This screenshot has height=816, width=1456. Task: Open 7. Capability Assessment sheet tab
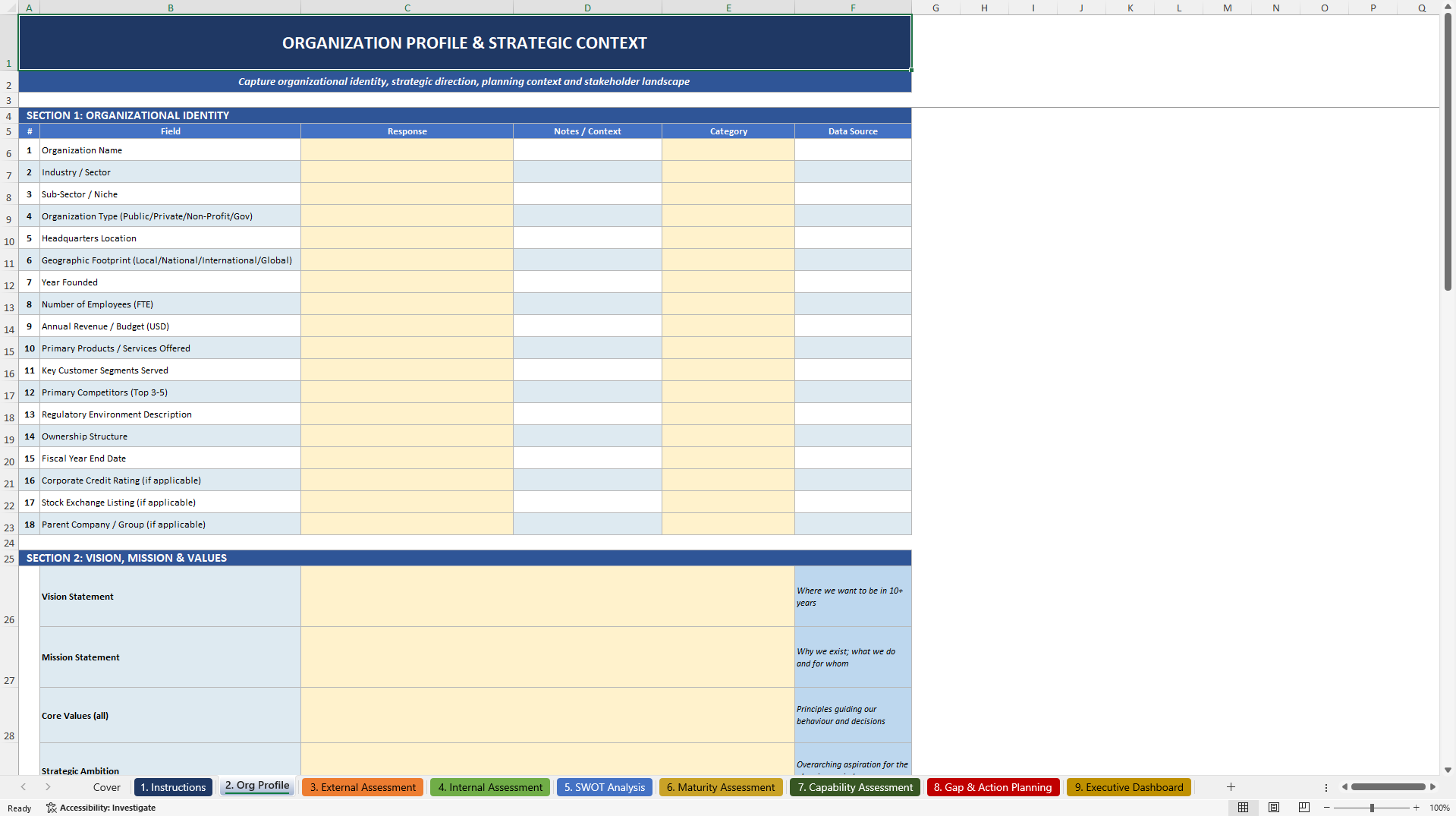(x=855, y=787)
